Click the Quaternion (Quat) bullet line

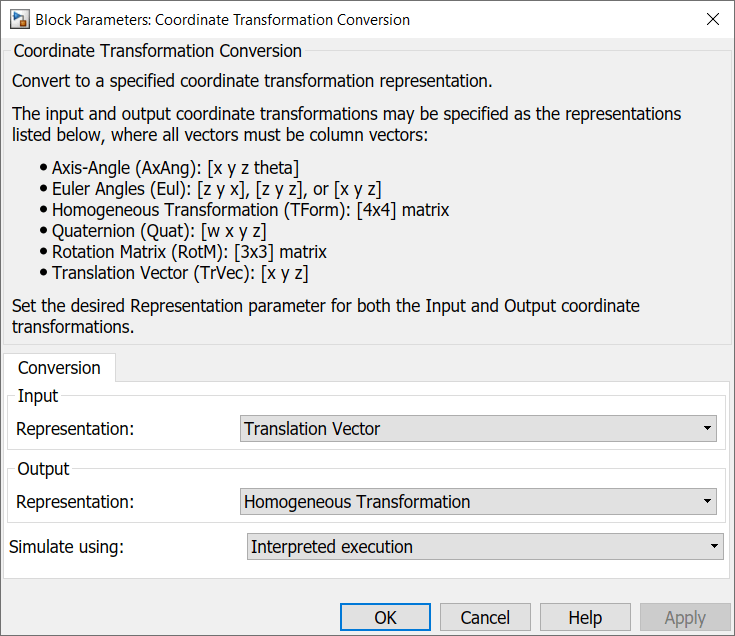tap(158, 231)
